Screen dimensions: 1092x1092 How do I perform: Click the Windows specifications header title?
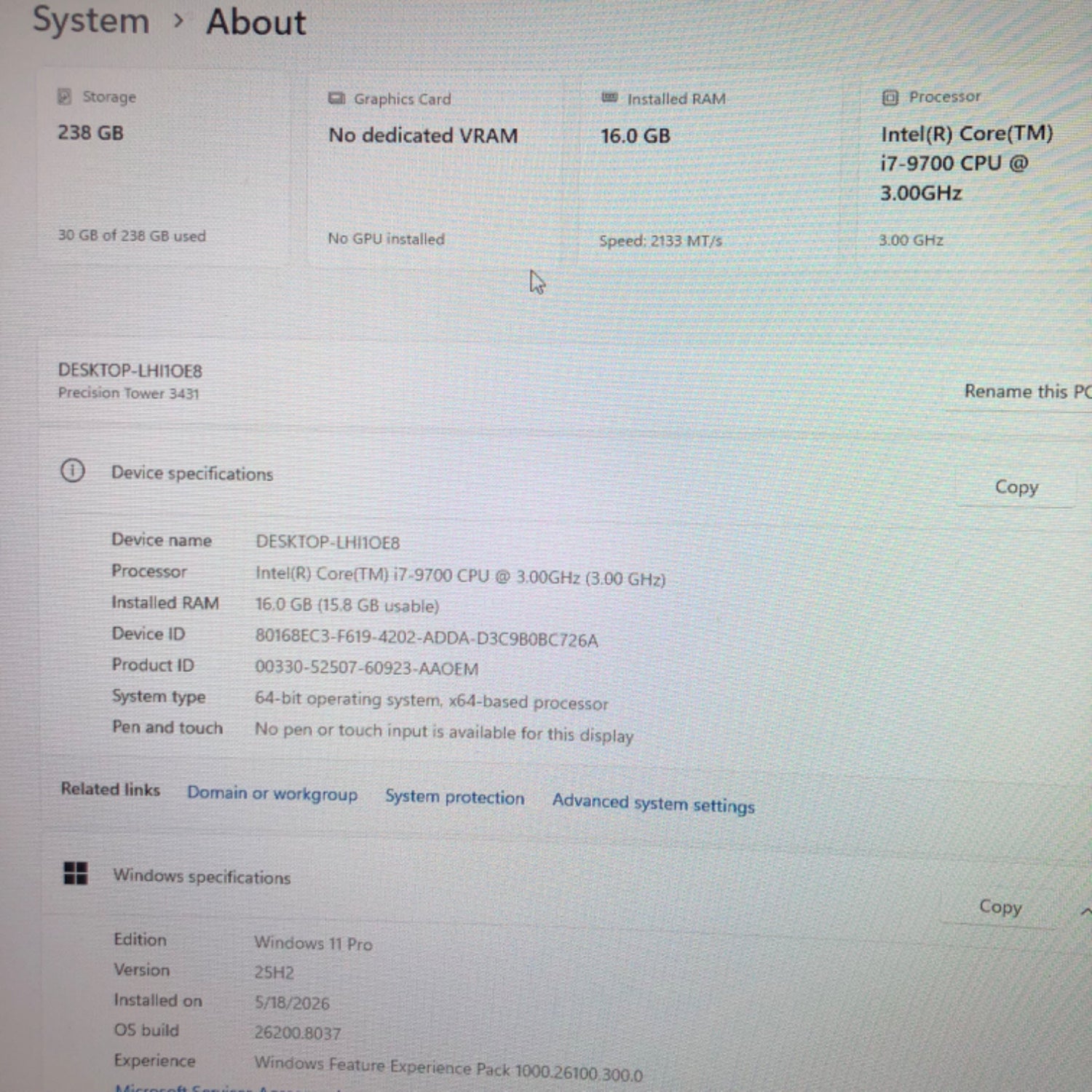[202, 877]
